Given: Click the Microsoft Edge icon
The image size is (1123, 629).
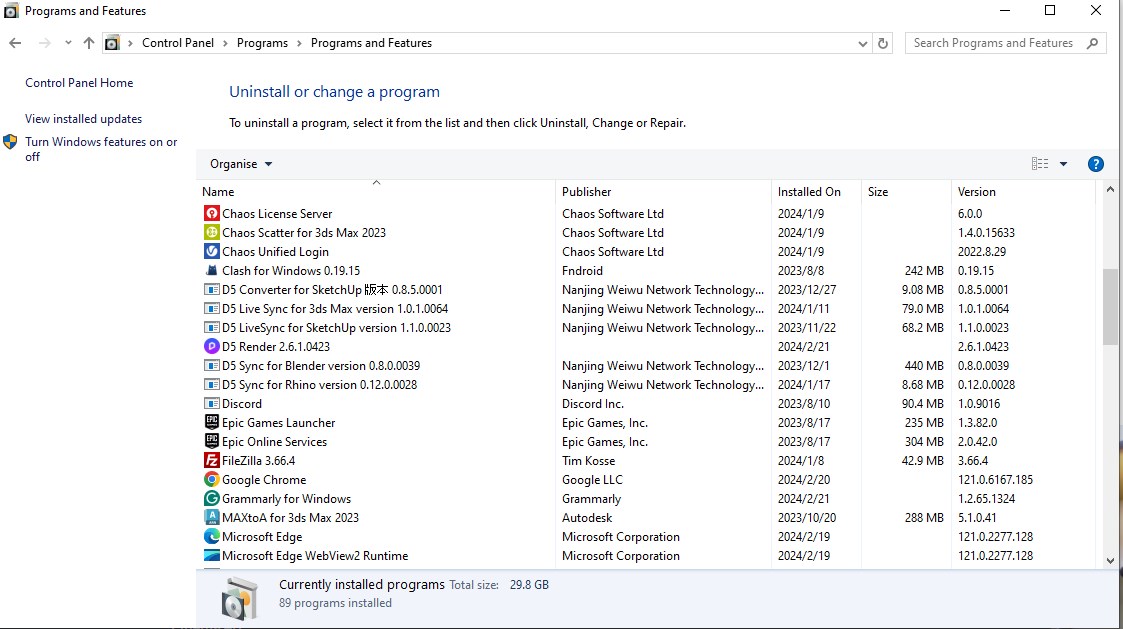Looking at the screenshot, I should click(x=211, y=536).
